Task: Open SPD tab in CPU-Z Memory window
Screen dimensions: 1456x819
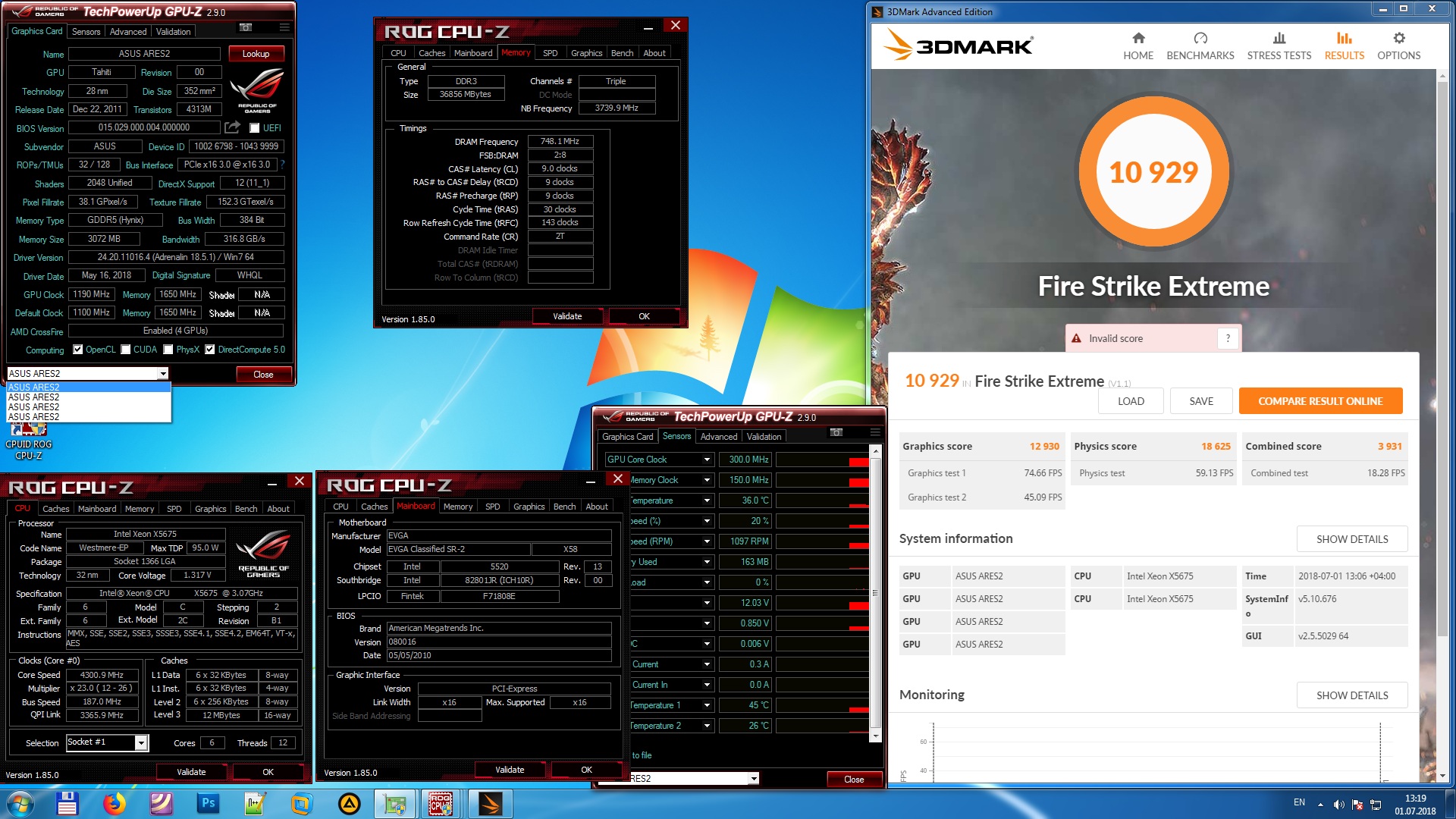Action: click(551, 53)
